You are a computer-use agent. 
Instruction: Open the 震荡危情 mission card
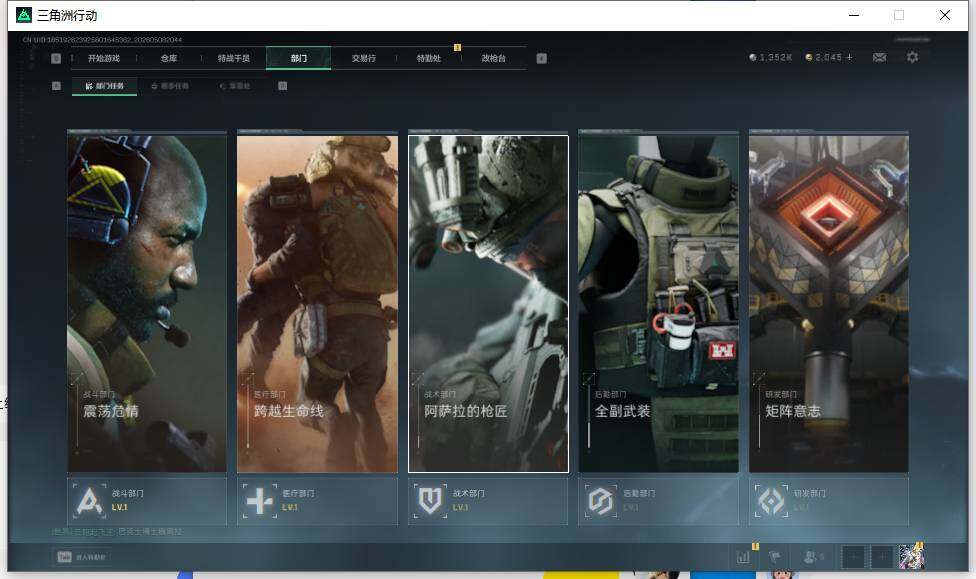[x=147, y=303]
